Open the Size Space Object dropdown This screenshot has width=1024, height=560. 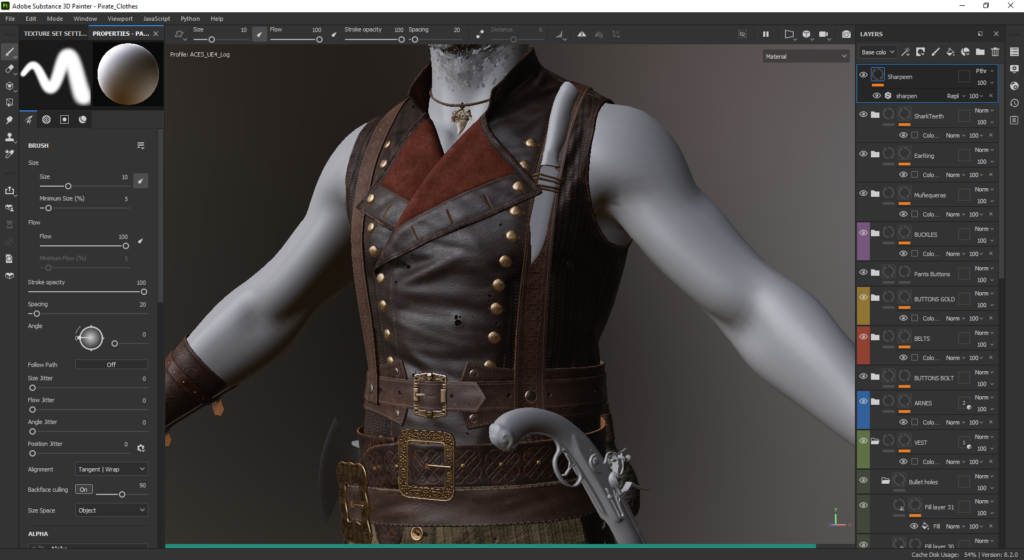pyautogui.click(x=111, y=510)
